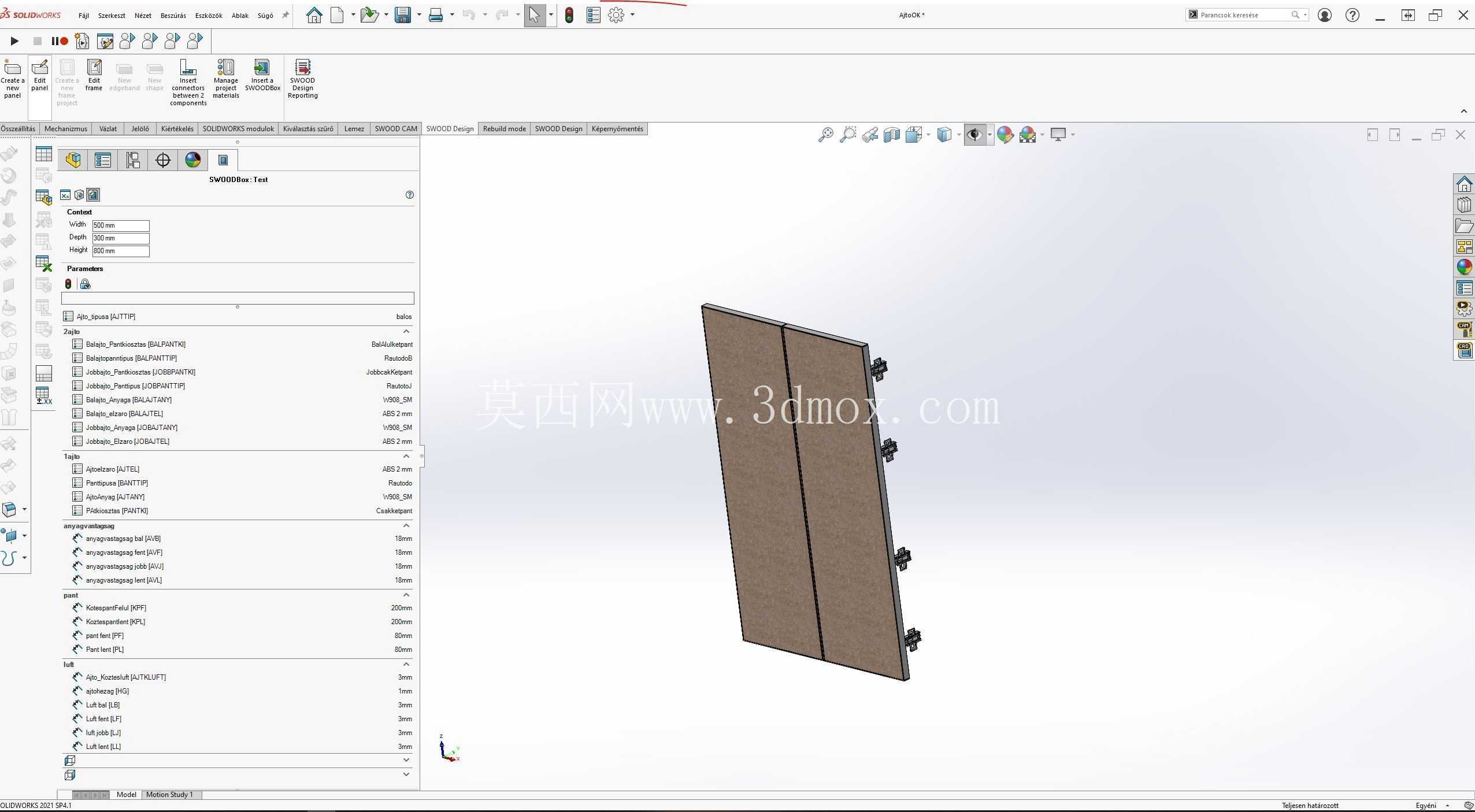Image resolution: width=1475 pixels, height=812 pixels.
Task: Collapse the pant parameter group
Action: (406, 595)
